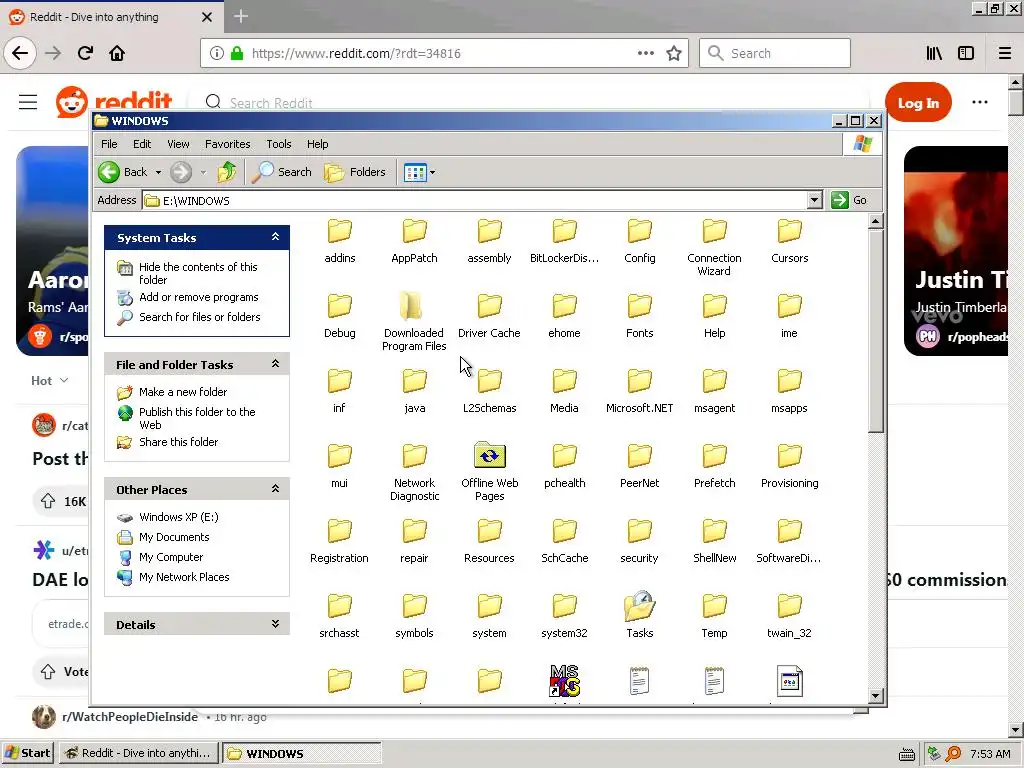
Task: Click the Reddit Log In button
Action: (x=918, y=103)
